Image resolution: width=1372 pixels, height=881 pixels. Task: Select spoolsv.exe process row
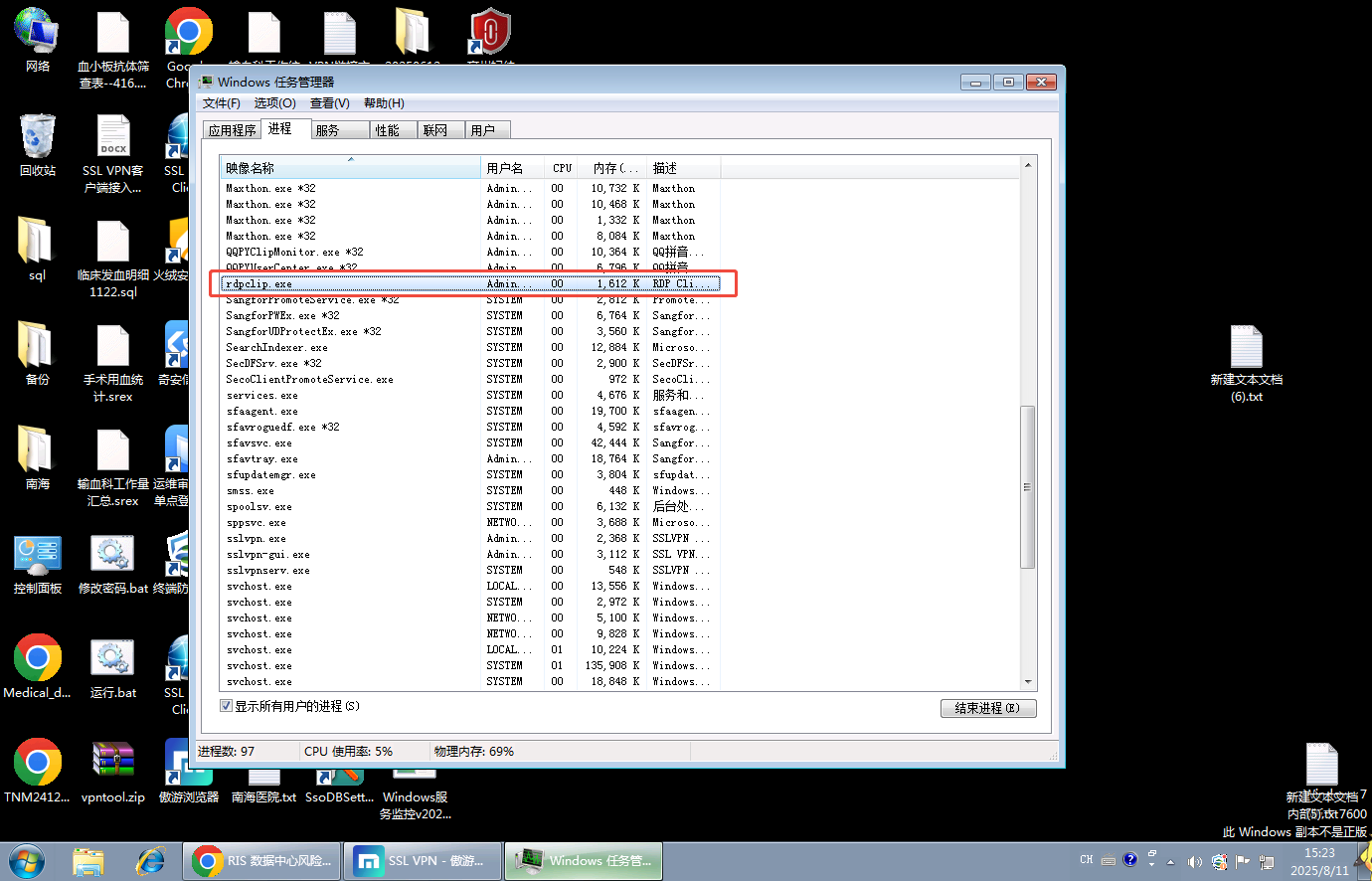469,506
